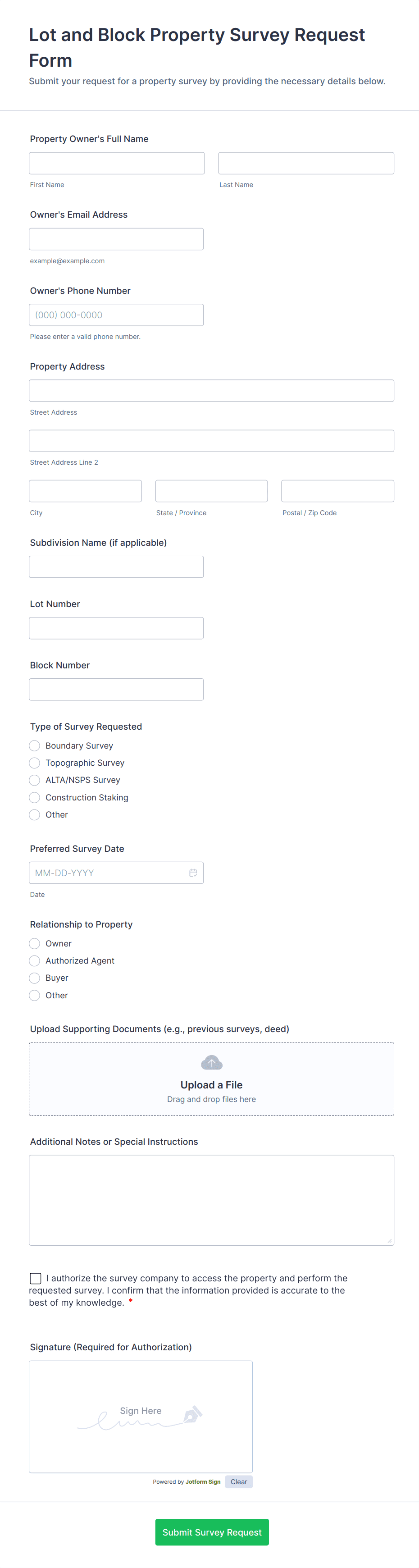Choose Topographic Survey option
This screenshot has width=419, height=1568.
pyautogui.click(x=35, y=763)
